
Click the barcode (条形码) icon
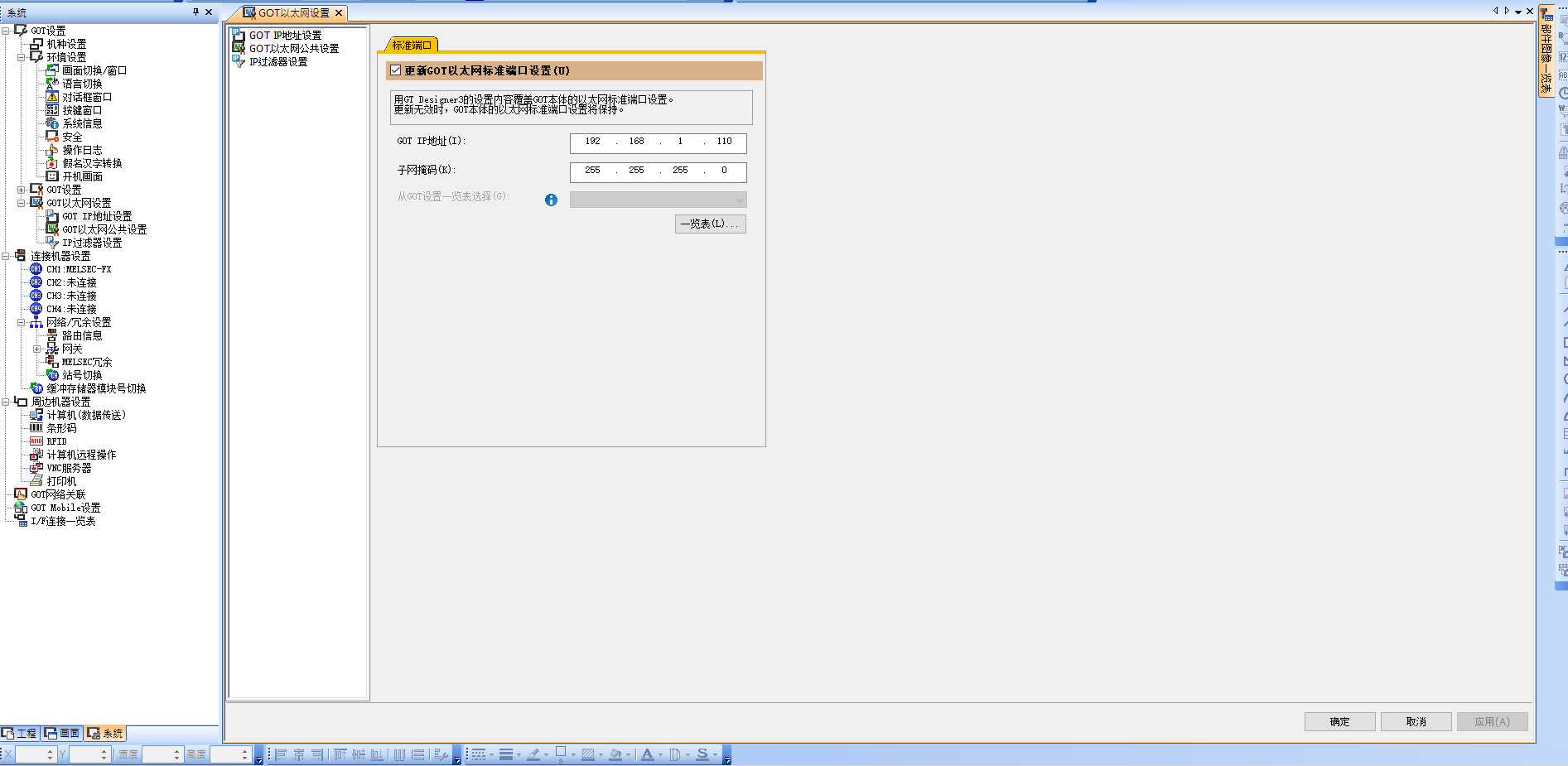[x=36, y=428]
